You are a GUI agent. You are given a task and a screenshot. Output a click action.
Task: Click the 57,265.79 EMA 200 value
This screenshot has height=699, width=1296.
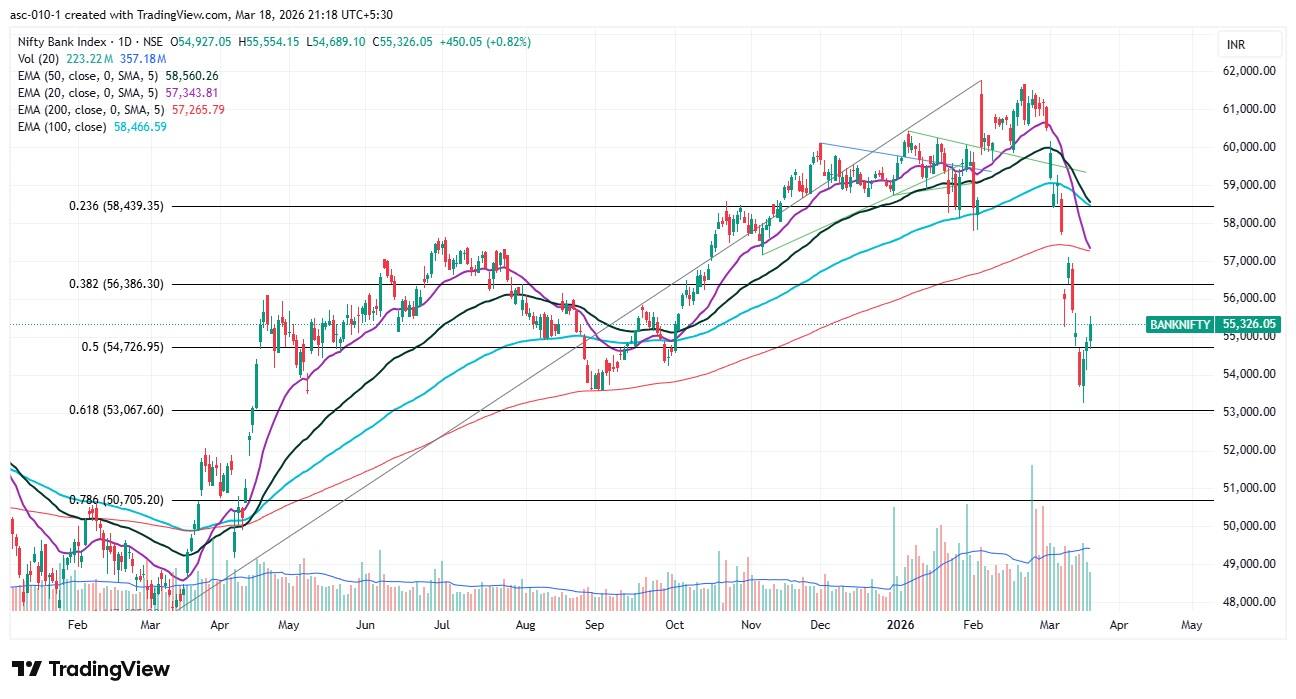[197, 110]
